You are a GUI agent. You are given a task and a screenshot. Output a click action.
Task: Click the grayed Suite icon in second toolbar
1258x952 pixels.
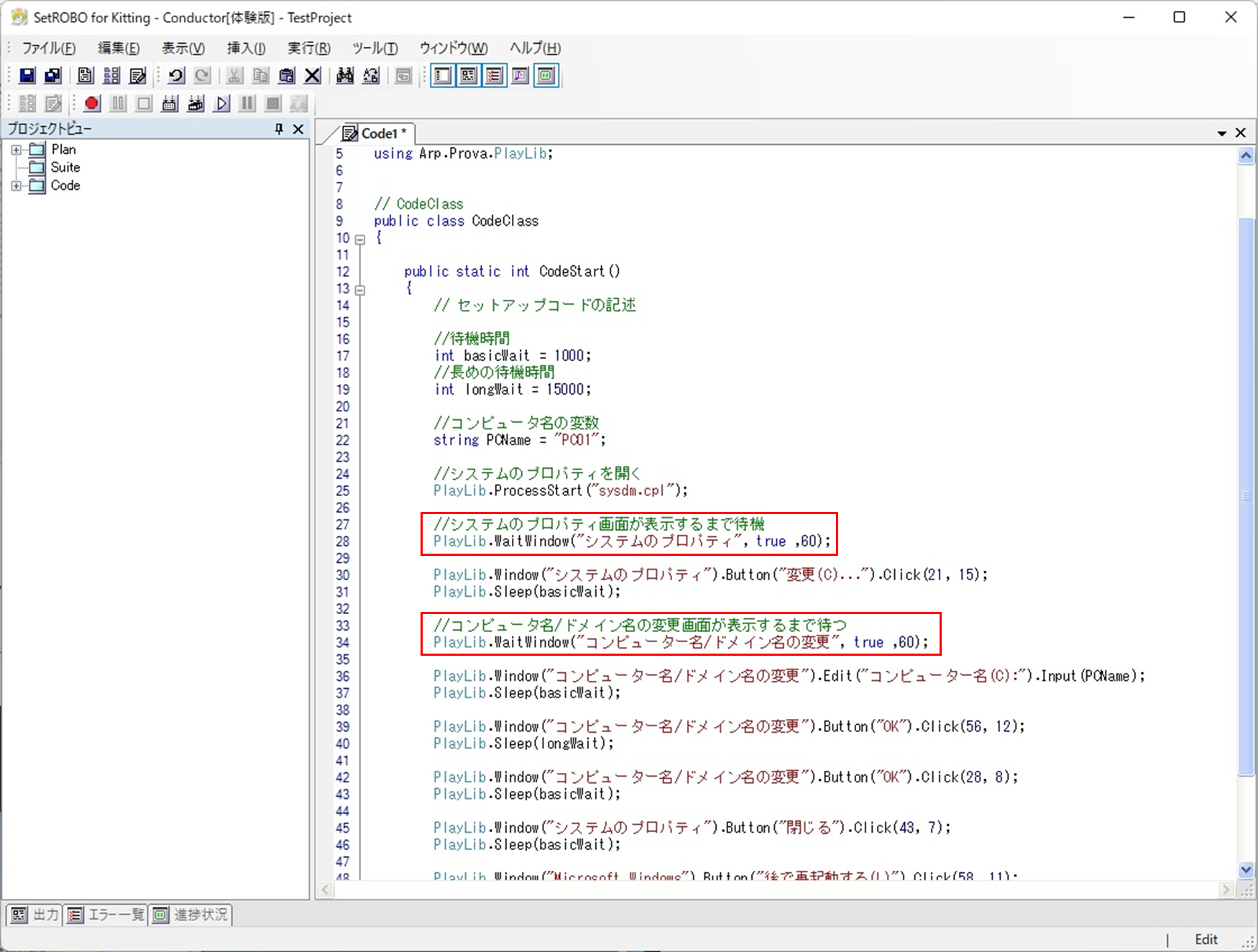click(x=27, y=104)
